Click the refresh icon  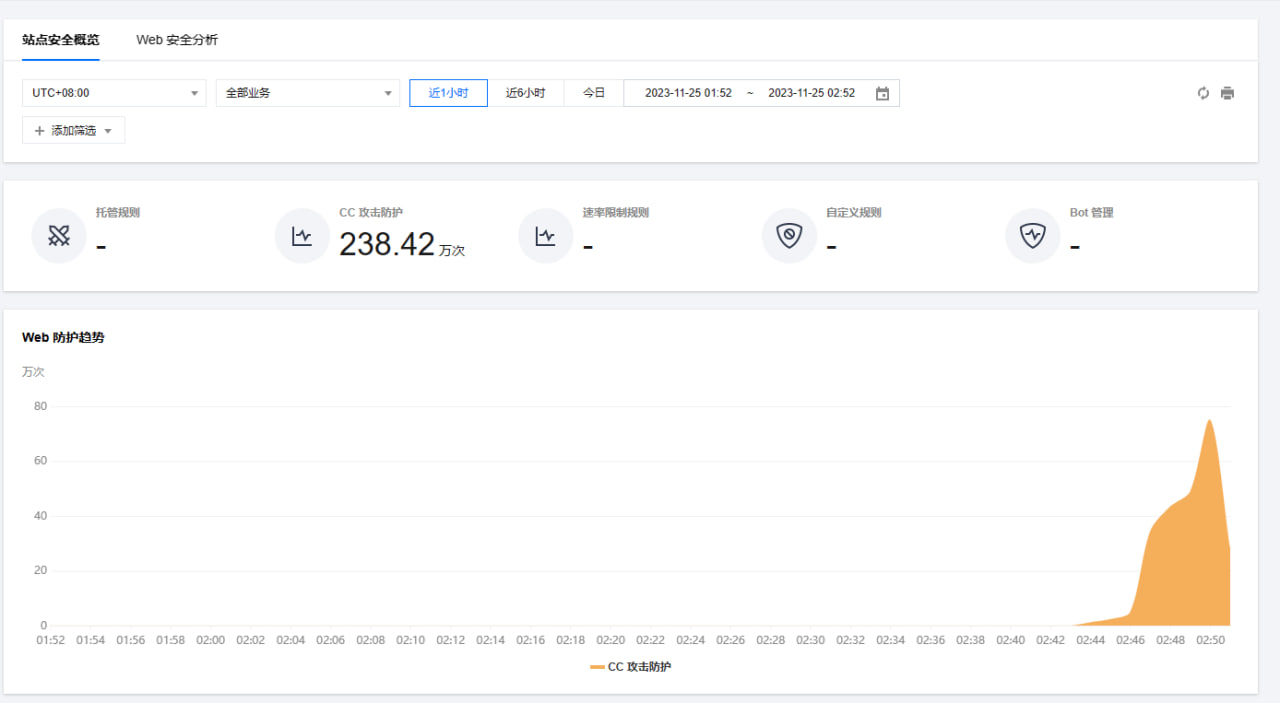point(1203,93)
